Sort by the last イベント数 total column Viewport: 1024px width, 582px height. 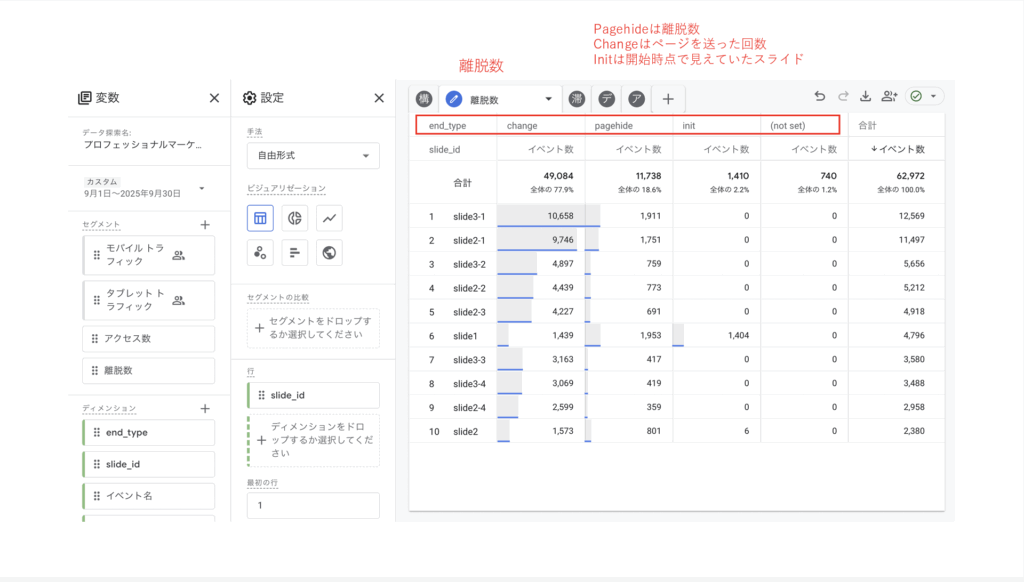[898, 149]
